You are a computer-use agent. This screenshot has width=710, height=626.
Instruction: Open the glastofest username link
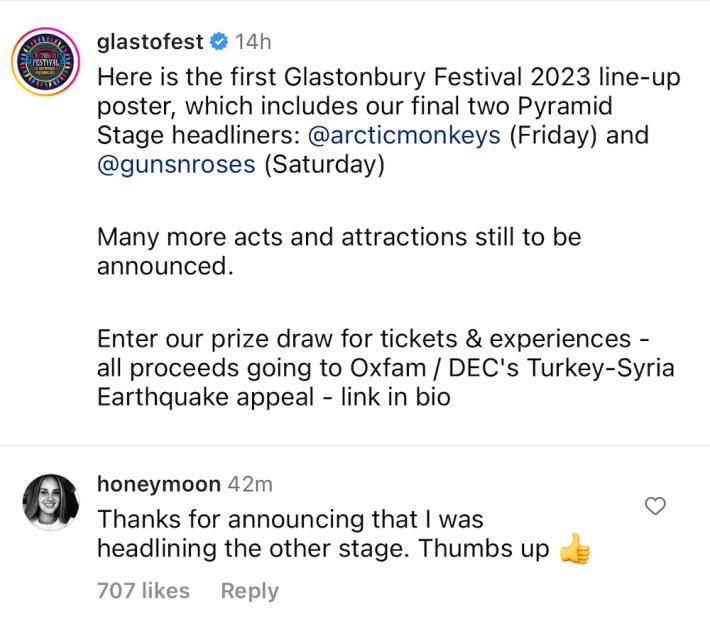pyautogui.click(x=150, y=42)
